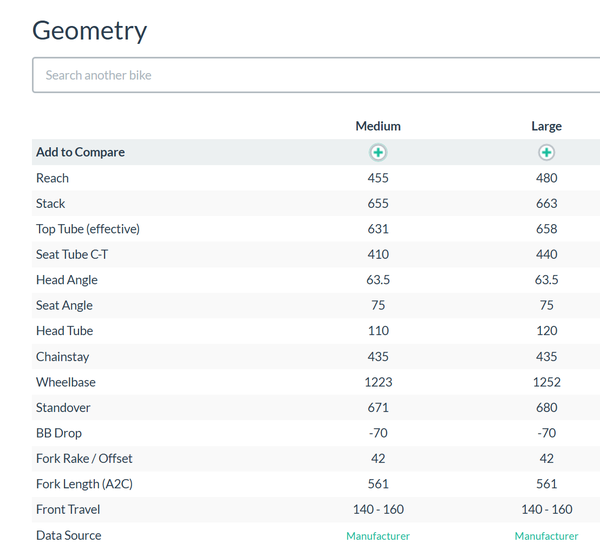Select the Medium column header
Image resolution: width=600 pixels, height=556 pixels.
[x=378, y=126]
